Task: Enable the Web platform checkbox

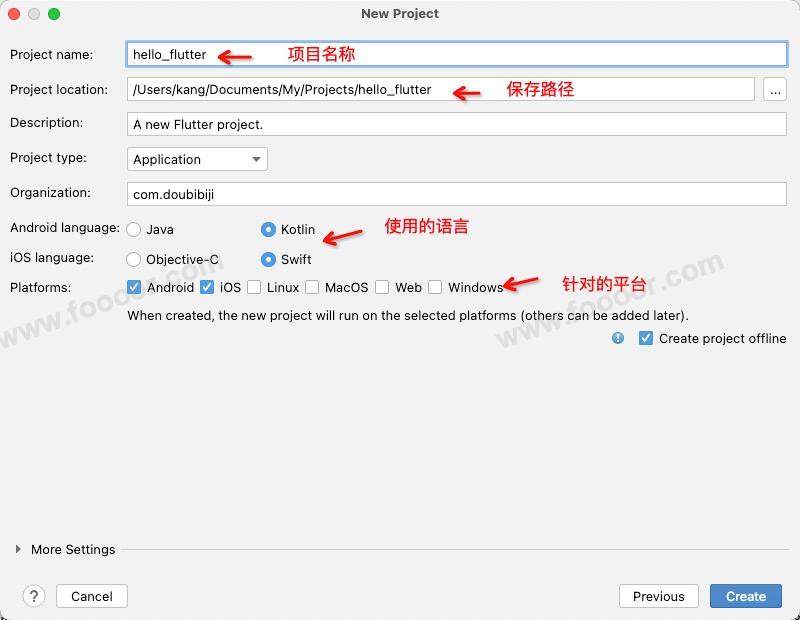Action: pyautogui.click(x=382, y=287)
